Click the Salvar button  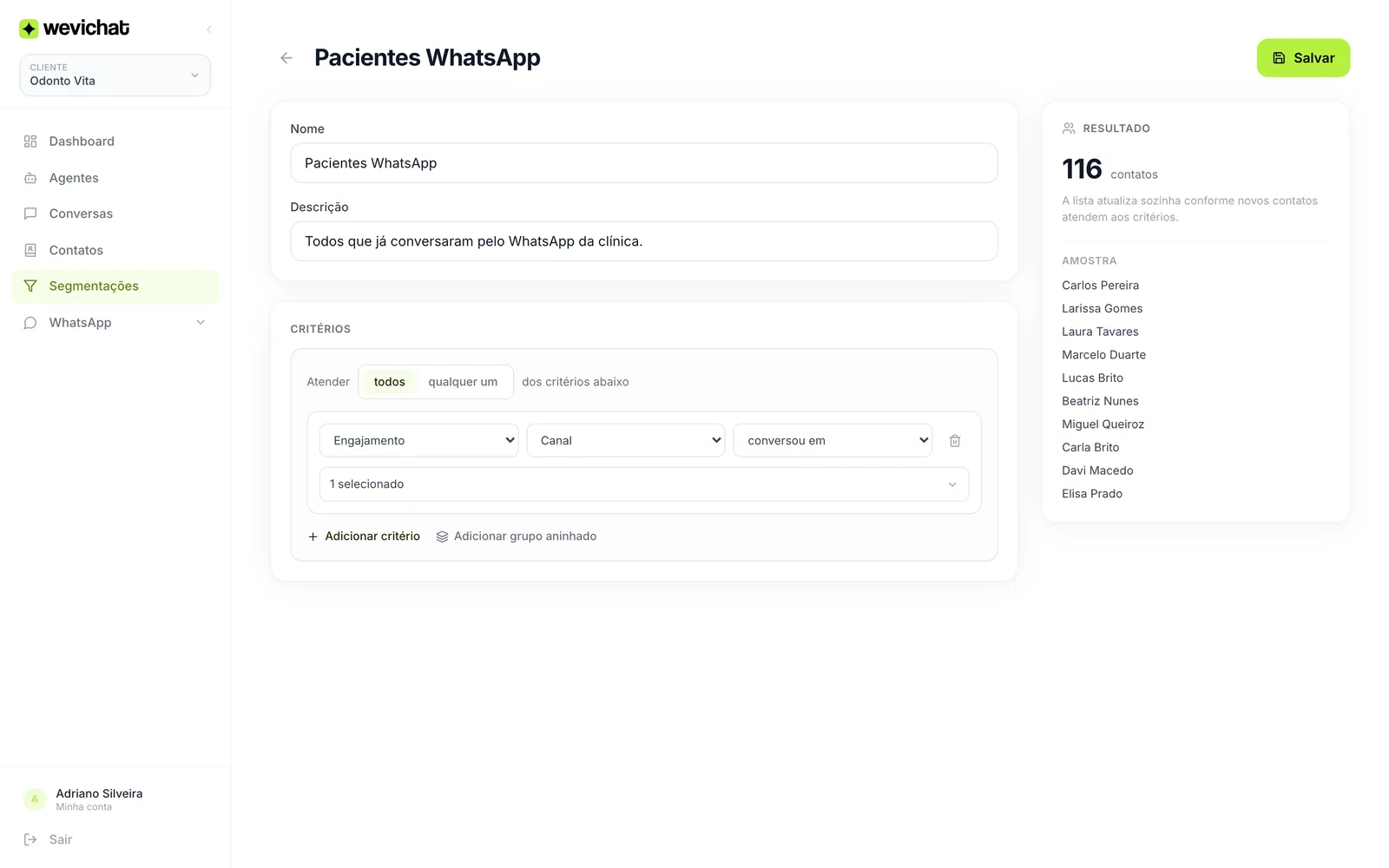pyautogui.click(x=1303, y=58)
